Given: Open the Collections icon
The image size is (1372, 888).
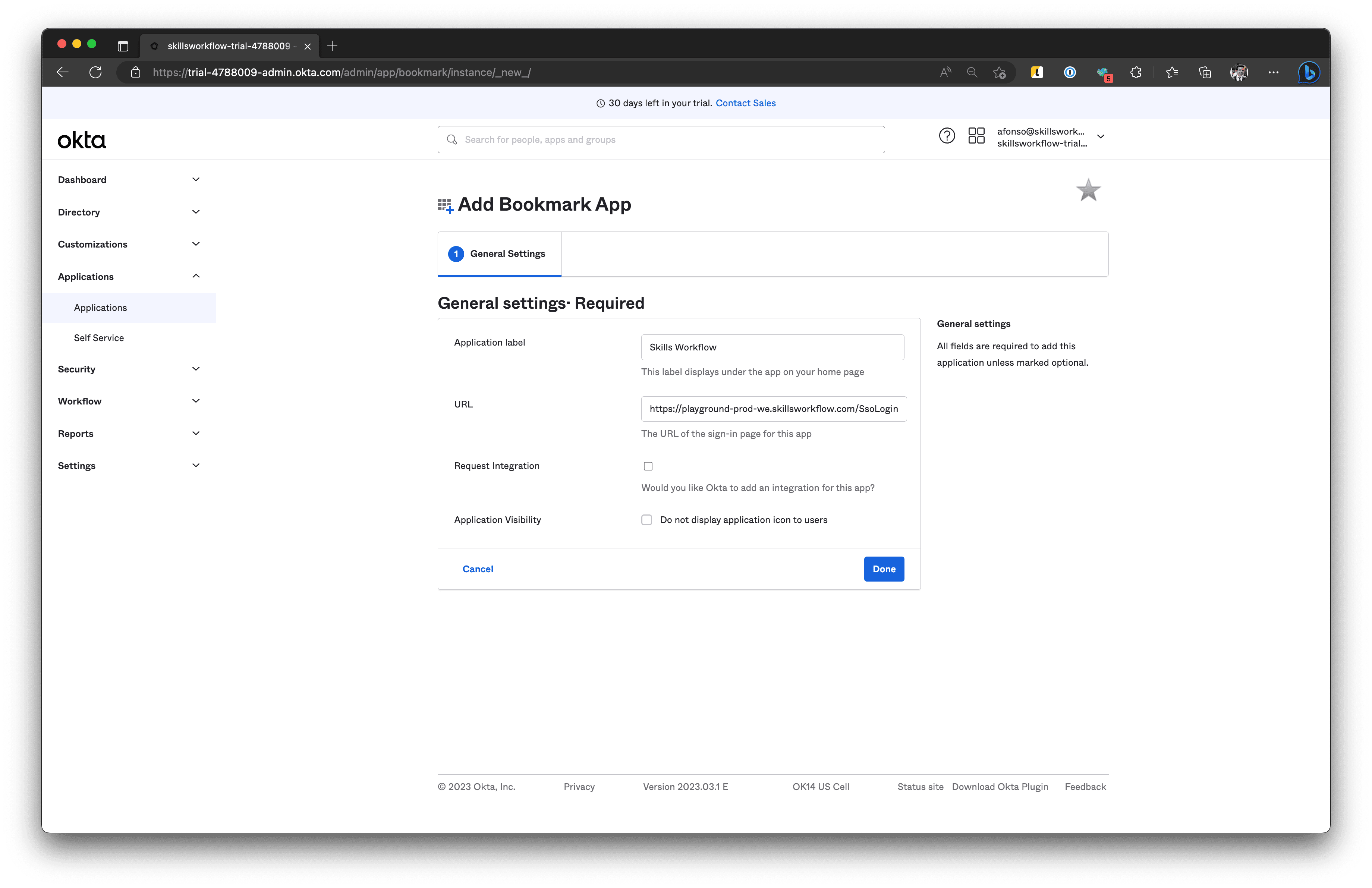Looking at the screenshot, I should 1205,72.
